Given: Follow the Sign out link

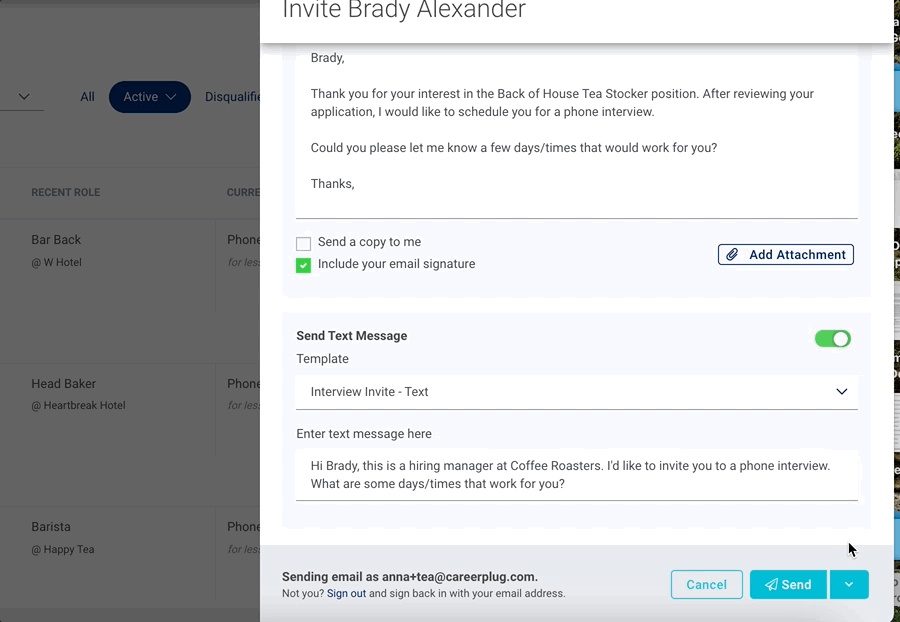Looking at the screenshot, I should click(x=346, y=594).
